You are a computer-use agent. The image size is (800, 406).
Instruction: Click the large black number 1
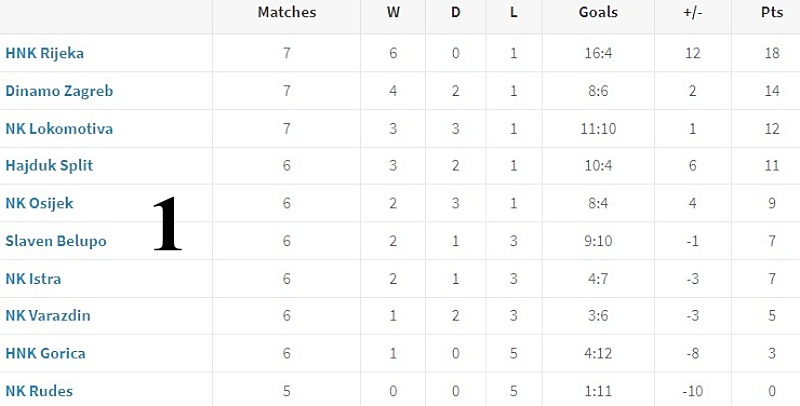coord(168,223)
